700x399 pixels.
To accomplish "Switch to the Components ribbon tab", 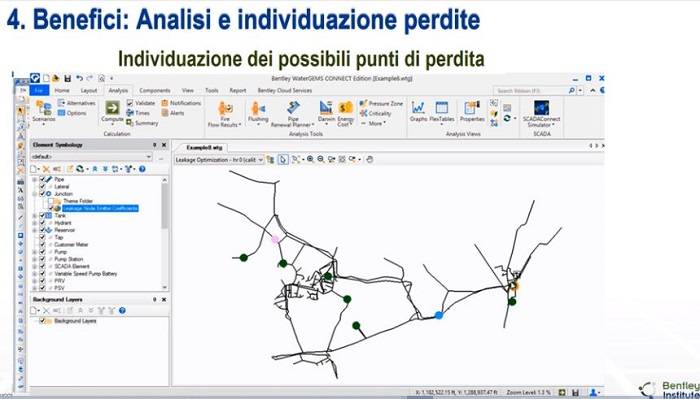I will [x=154, y=91].
